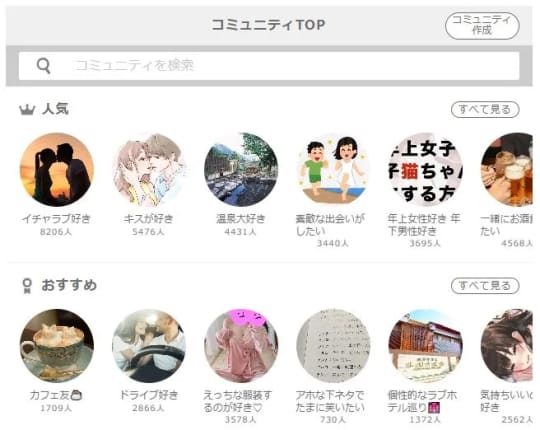Click the magnifying glass search icon

[43, 65]
